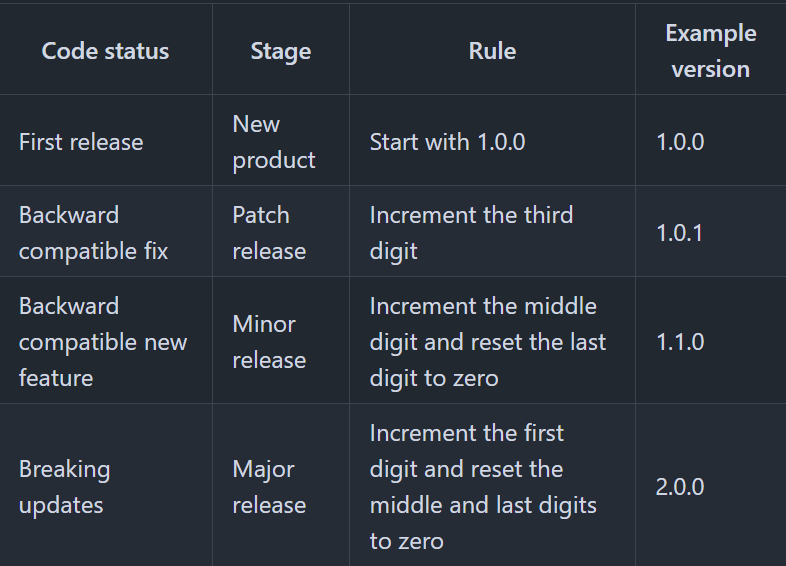Click the Example version column header
Viewport: 786px width, 566px height.
point(710,51)
